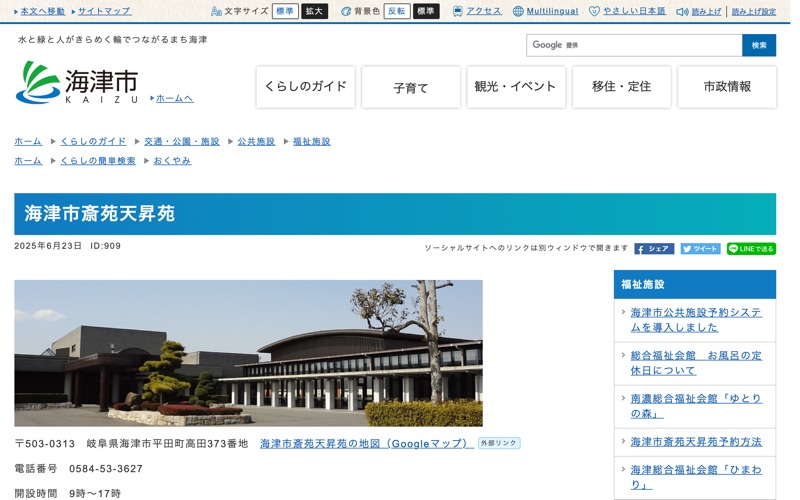
Task: Send page via LINEで送る button
Action: 751,248
